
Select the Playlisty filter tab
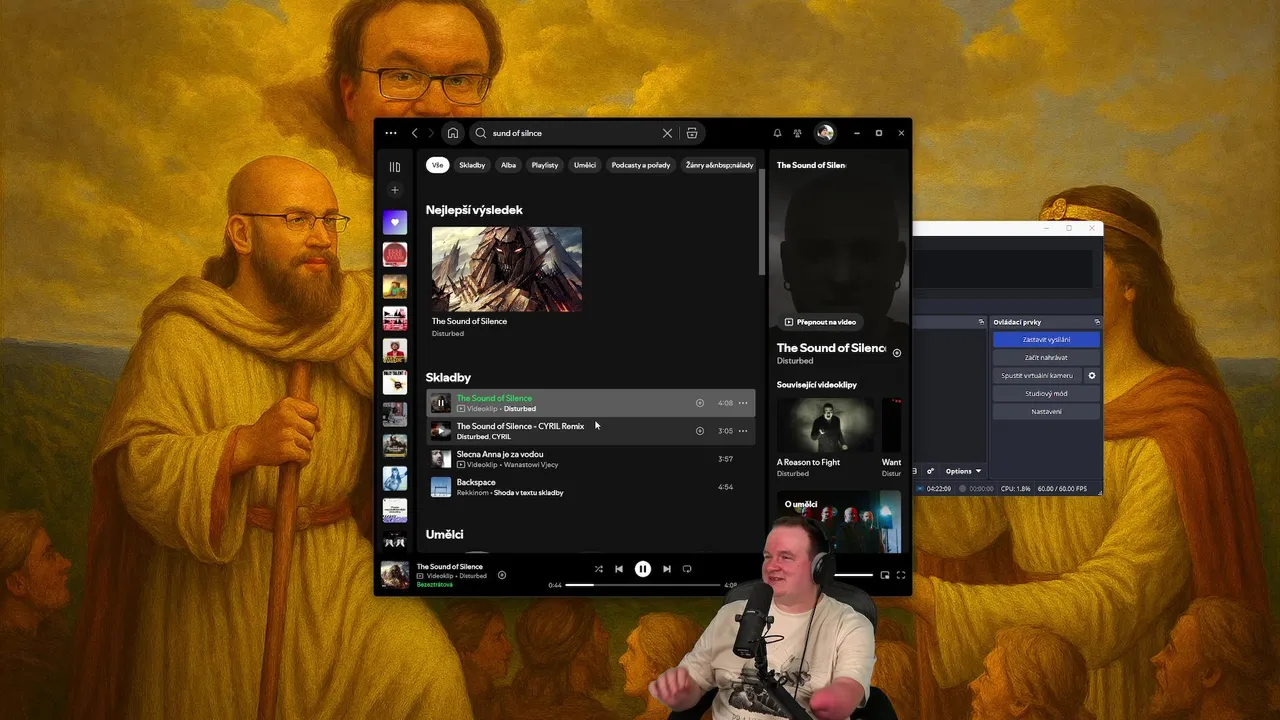[x=545, y=165]
